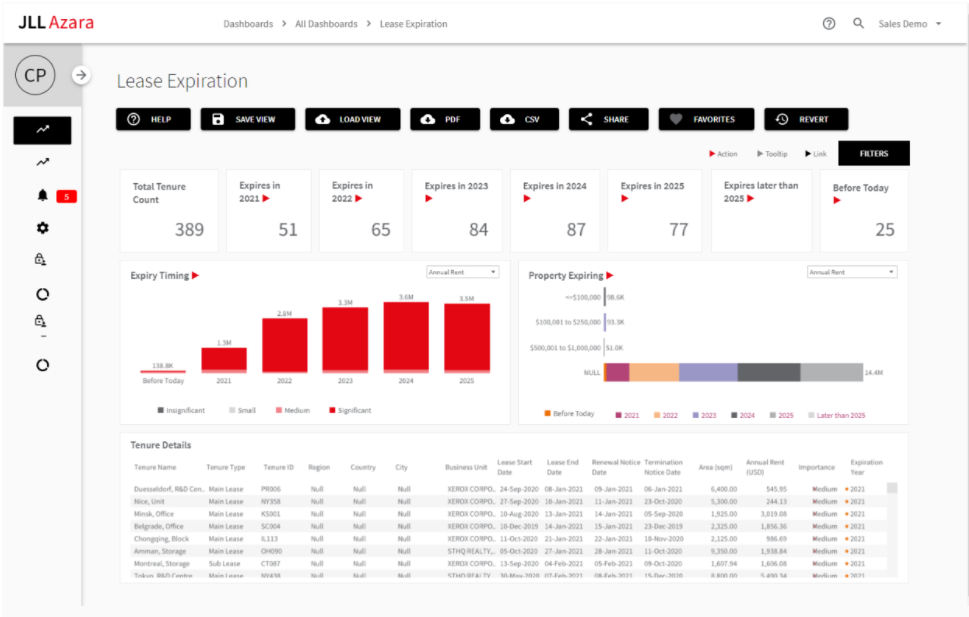Click the HELP button
Screen dimensions: 969x617
(153, 119)
